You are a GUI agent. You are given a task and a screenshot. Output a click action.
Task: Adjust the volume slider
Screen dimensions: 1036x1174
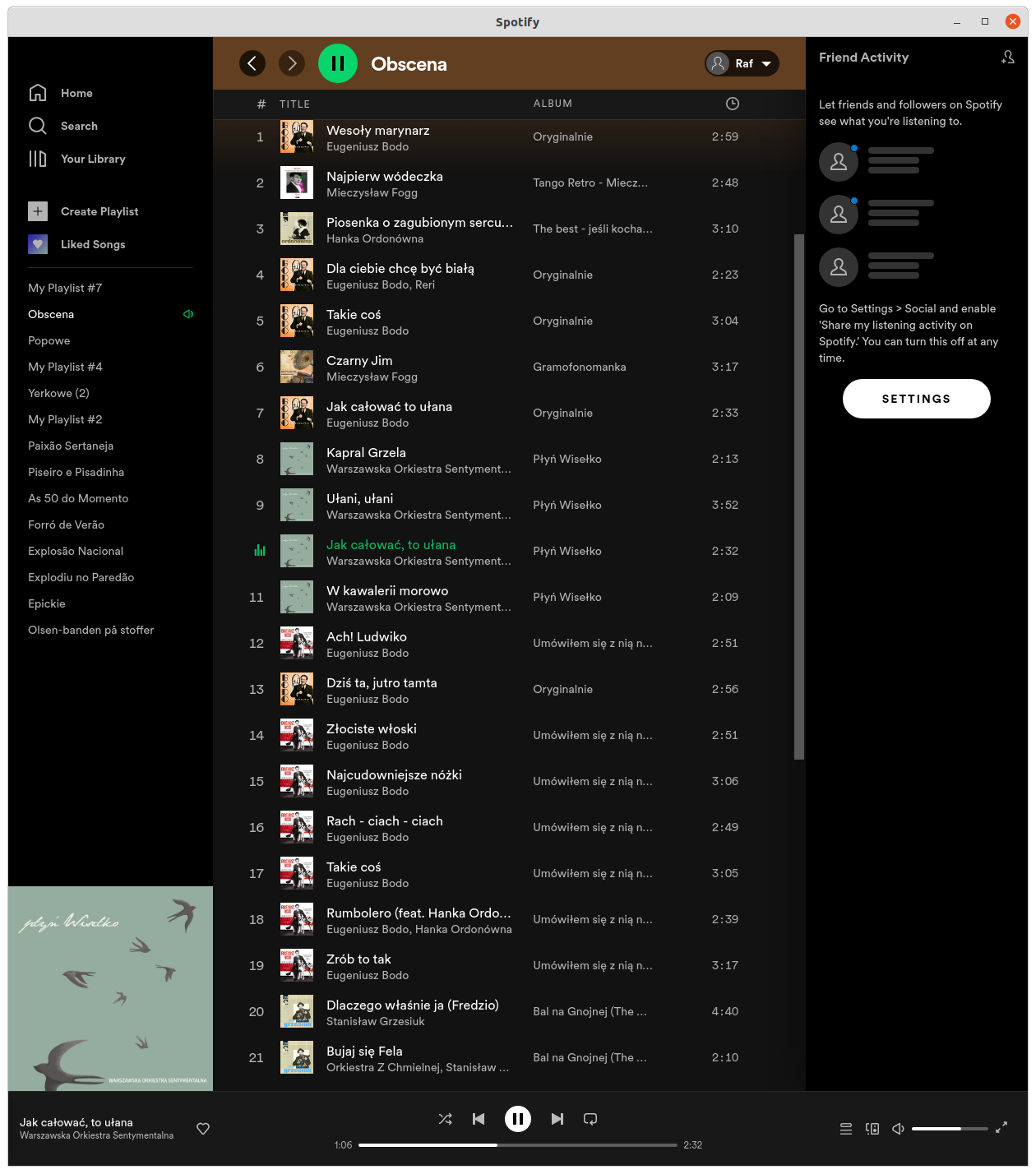pos(949,1129)
